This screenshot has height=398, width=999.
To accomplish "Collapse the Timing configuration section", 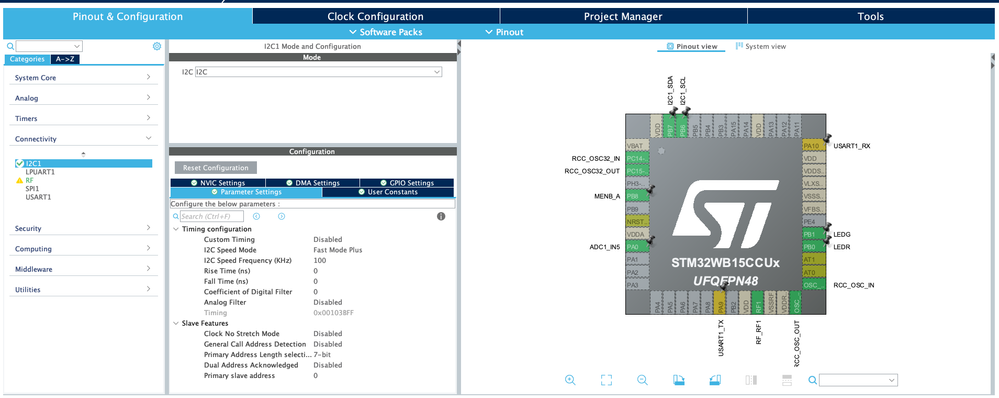I will (176, 229).
